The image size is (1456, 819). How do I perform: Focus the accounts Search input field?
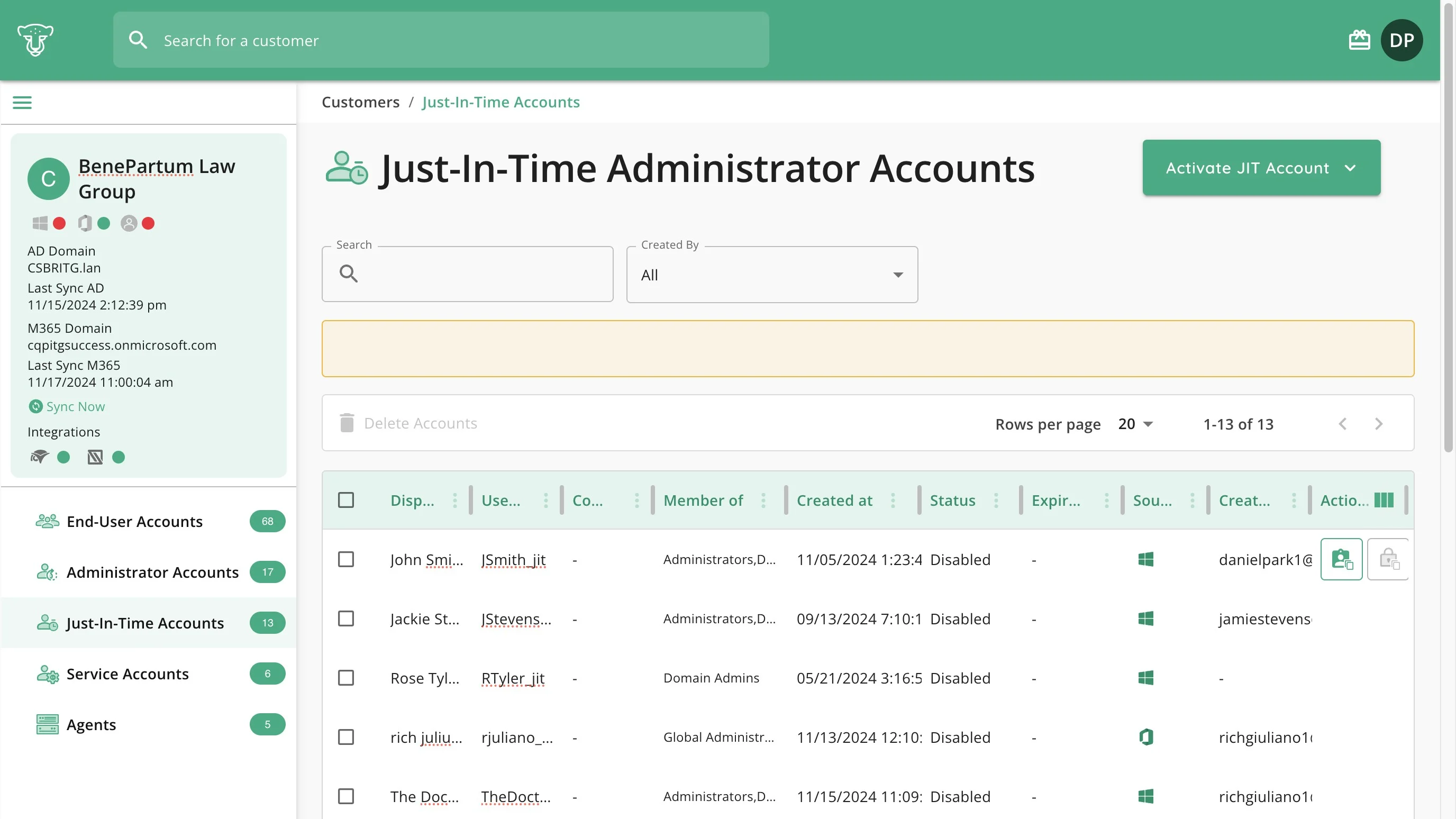click(468, 274)
